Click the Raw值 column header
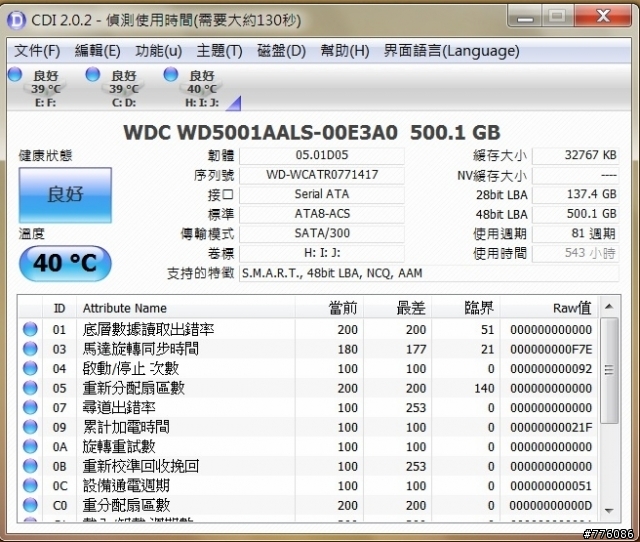Image resolution: width=640 pixels, height=542 pixels. coord(549,308)
